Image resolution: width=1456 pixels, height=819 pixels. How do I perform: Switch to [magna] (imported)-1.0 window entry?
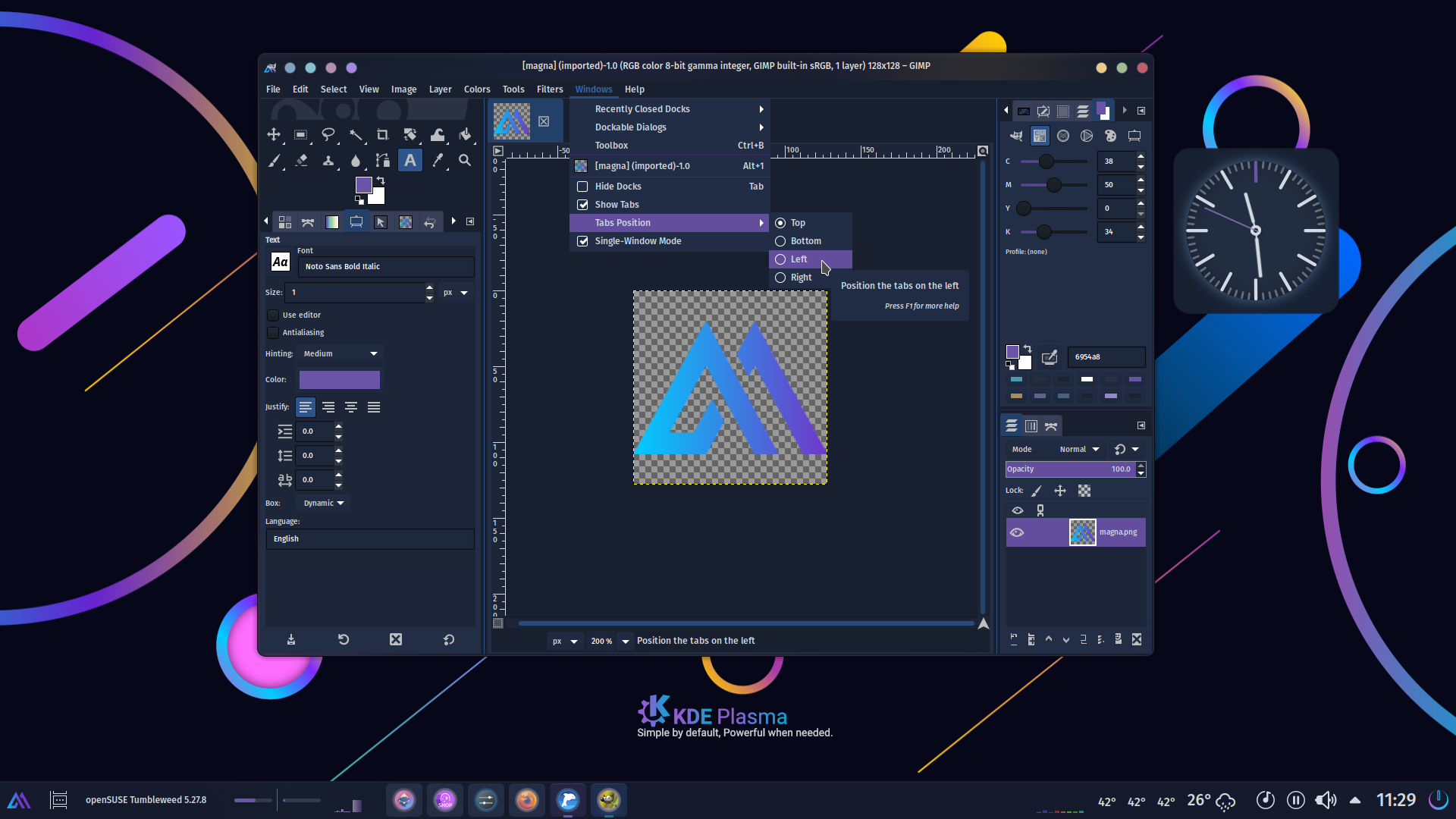coord(670,166)
